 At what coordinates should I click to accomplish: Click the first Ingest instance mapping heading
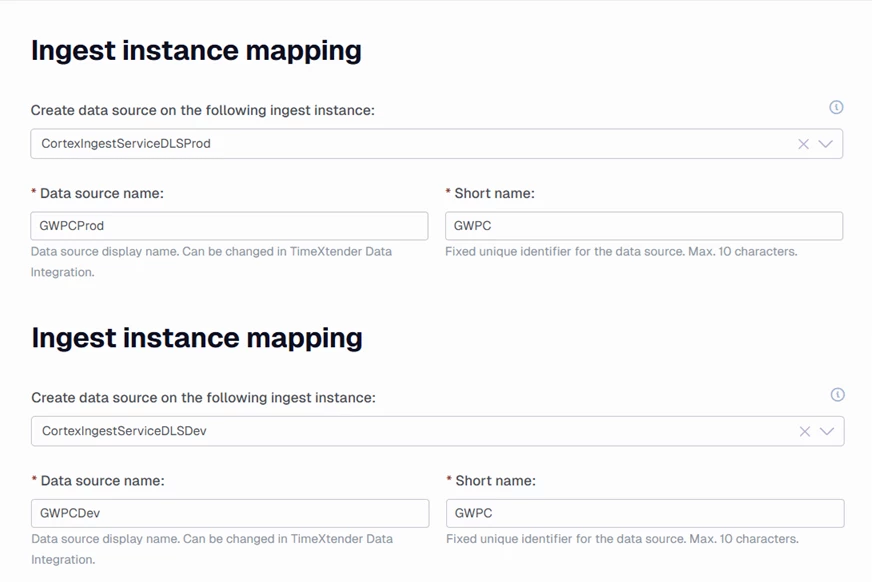(196, 50)
